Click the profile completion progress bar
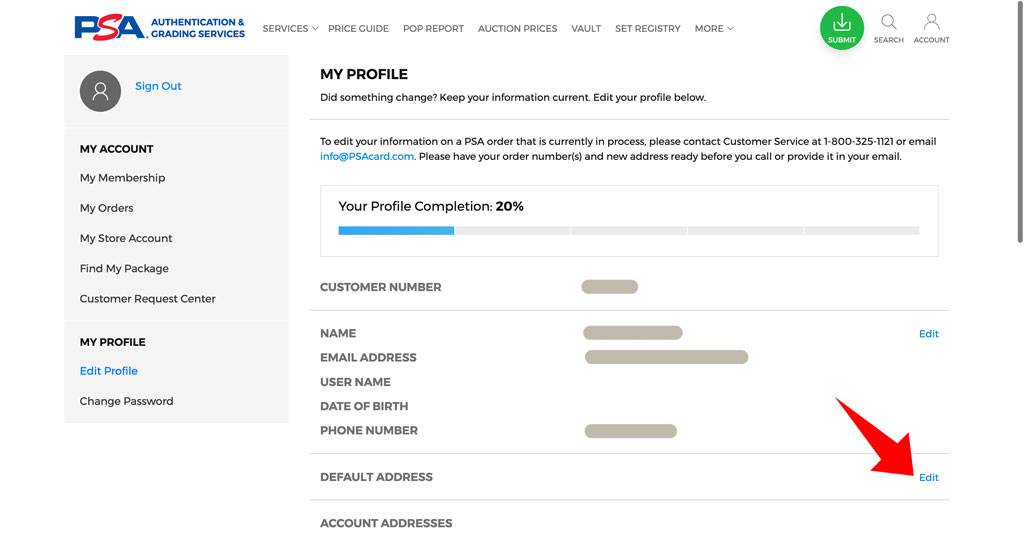Viewport: 1024px width, 542px height. [629, 231]
